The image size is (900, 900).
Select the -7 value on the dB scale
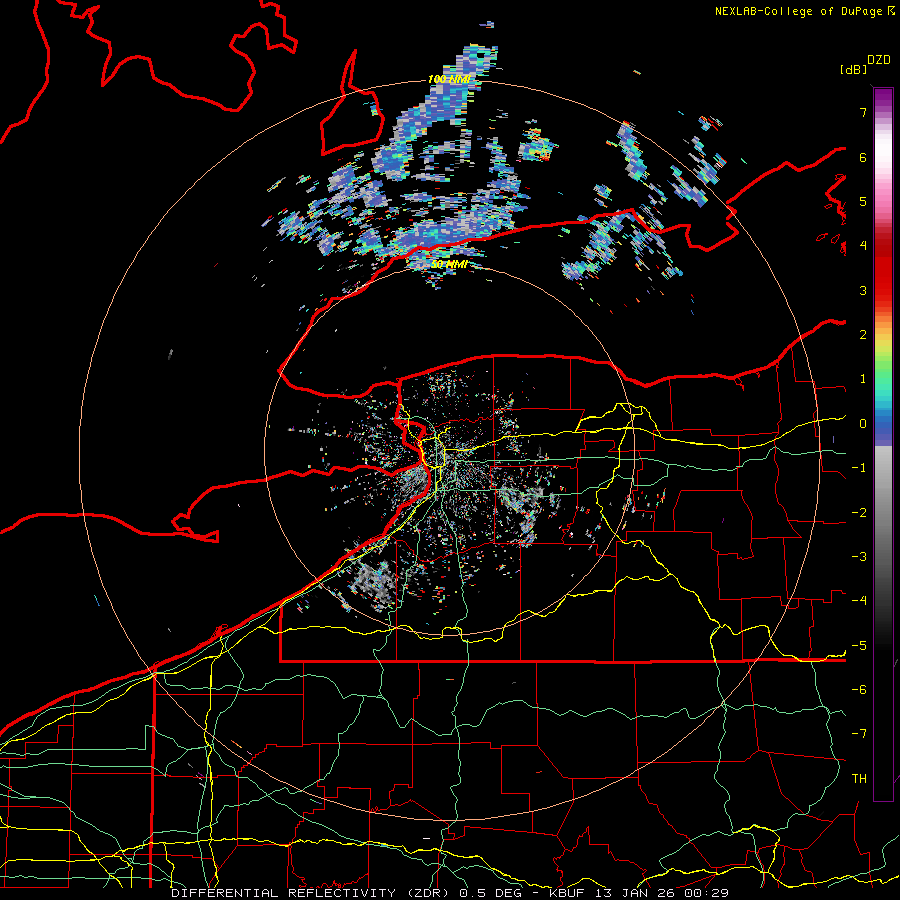coord(859,734)
